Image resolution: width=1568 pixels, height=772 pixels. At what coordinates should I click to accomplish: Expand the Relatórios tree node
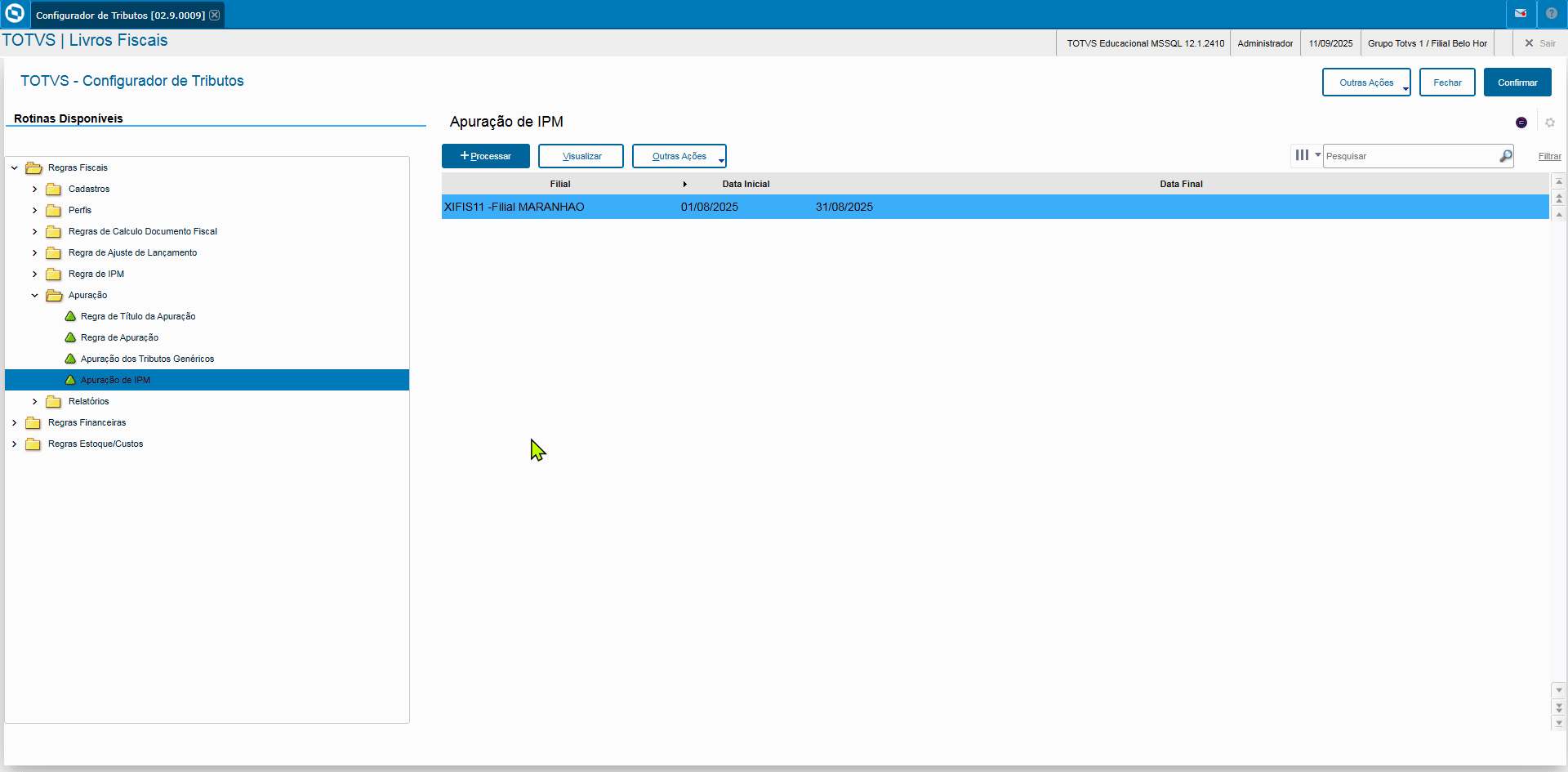(35, 401)
